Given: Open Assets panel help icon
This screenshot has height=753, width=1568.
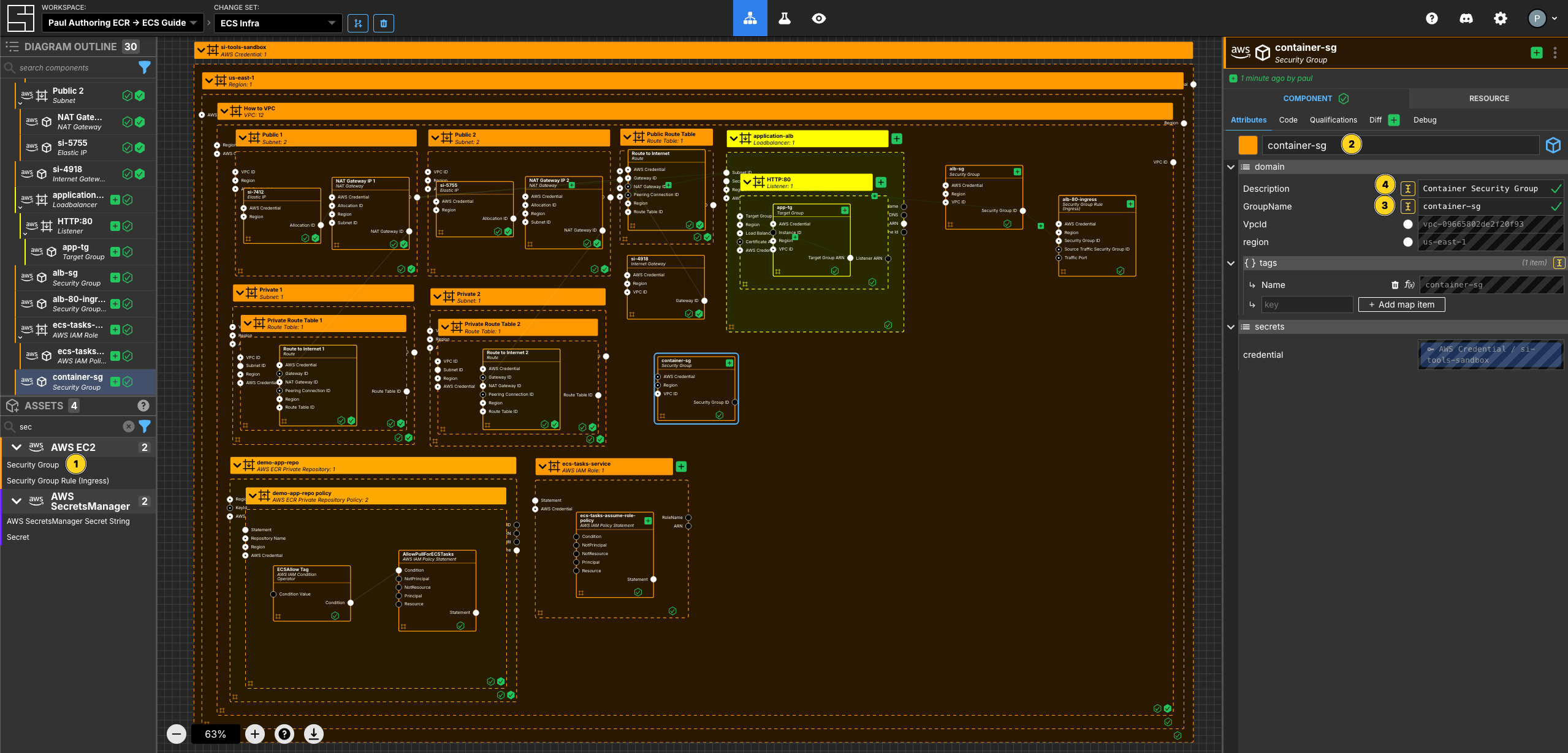Looking at the screenshot, I should pyautogui.click(x=143, y=406).
